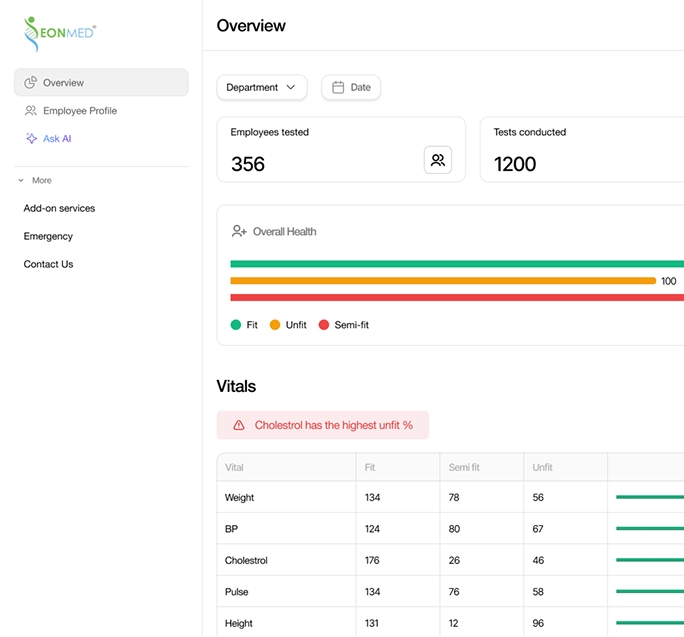
Task: Toggle the Semi-fit legend red dot
Action: (324, 325)
